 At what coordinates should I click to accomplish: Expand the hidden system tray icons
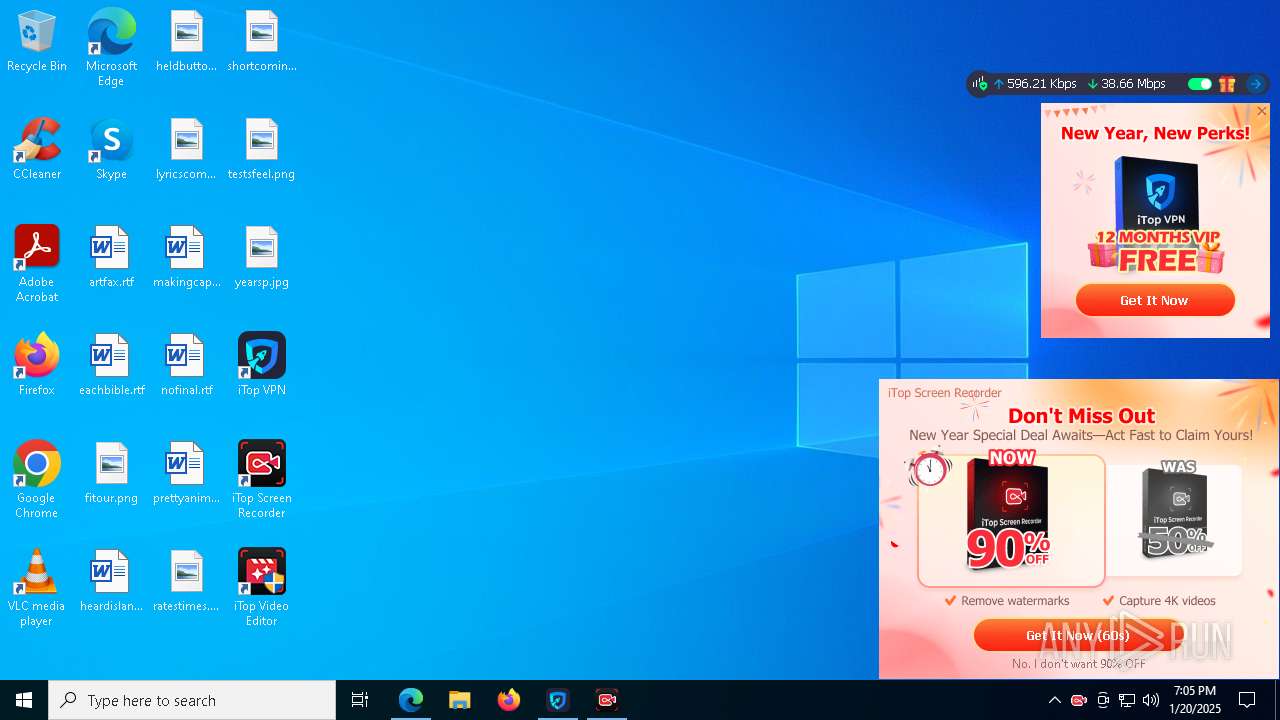pyautogui.click(x=1054, y=700)
